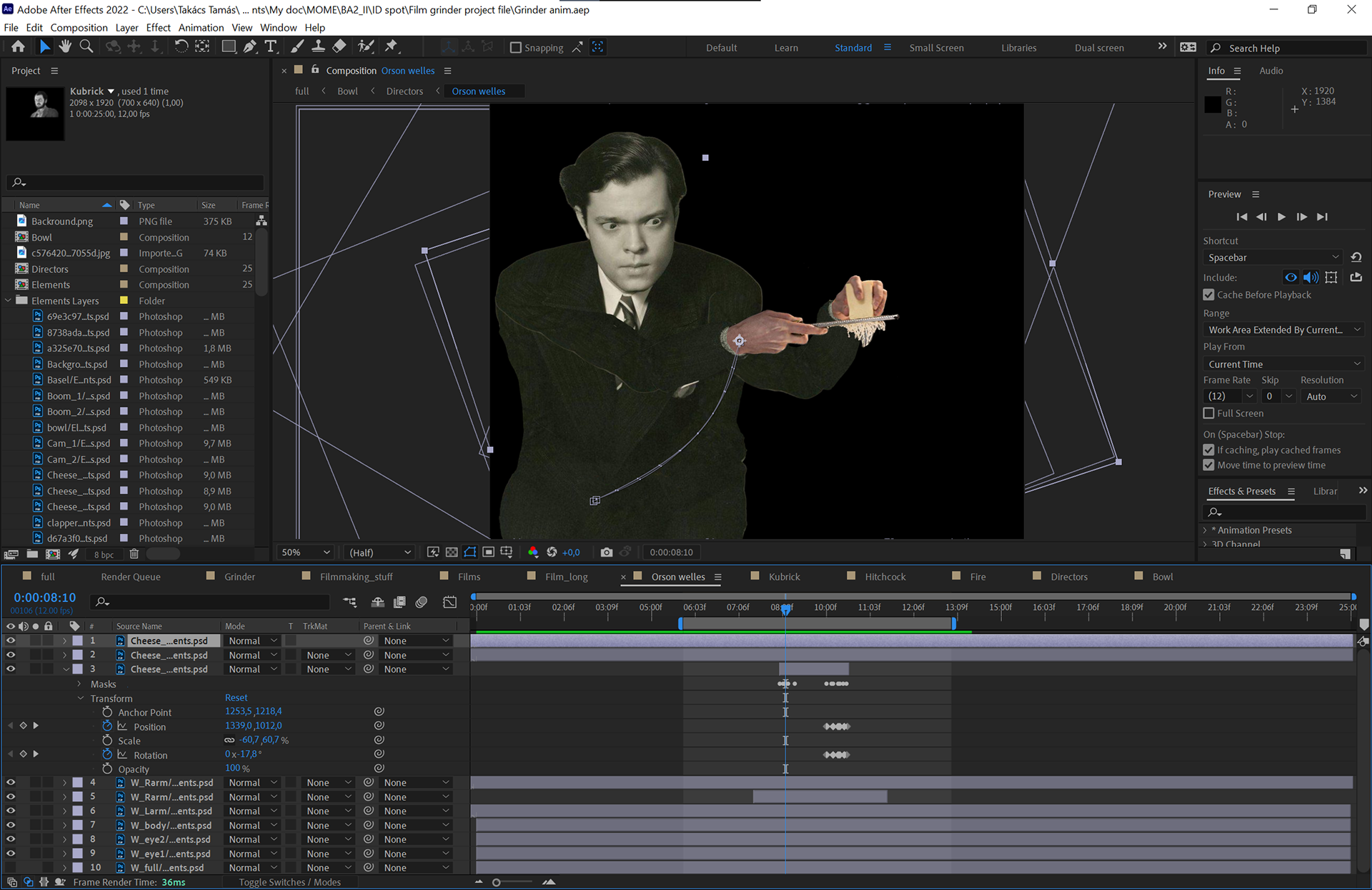Open the Effect menu
This screenshot has width=1372, height=890.
[x=158, y=27]
